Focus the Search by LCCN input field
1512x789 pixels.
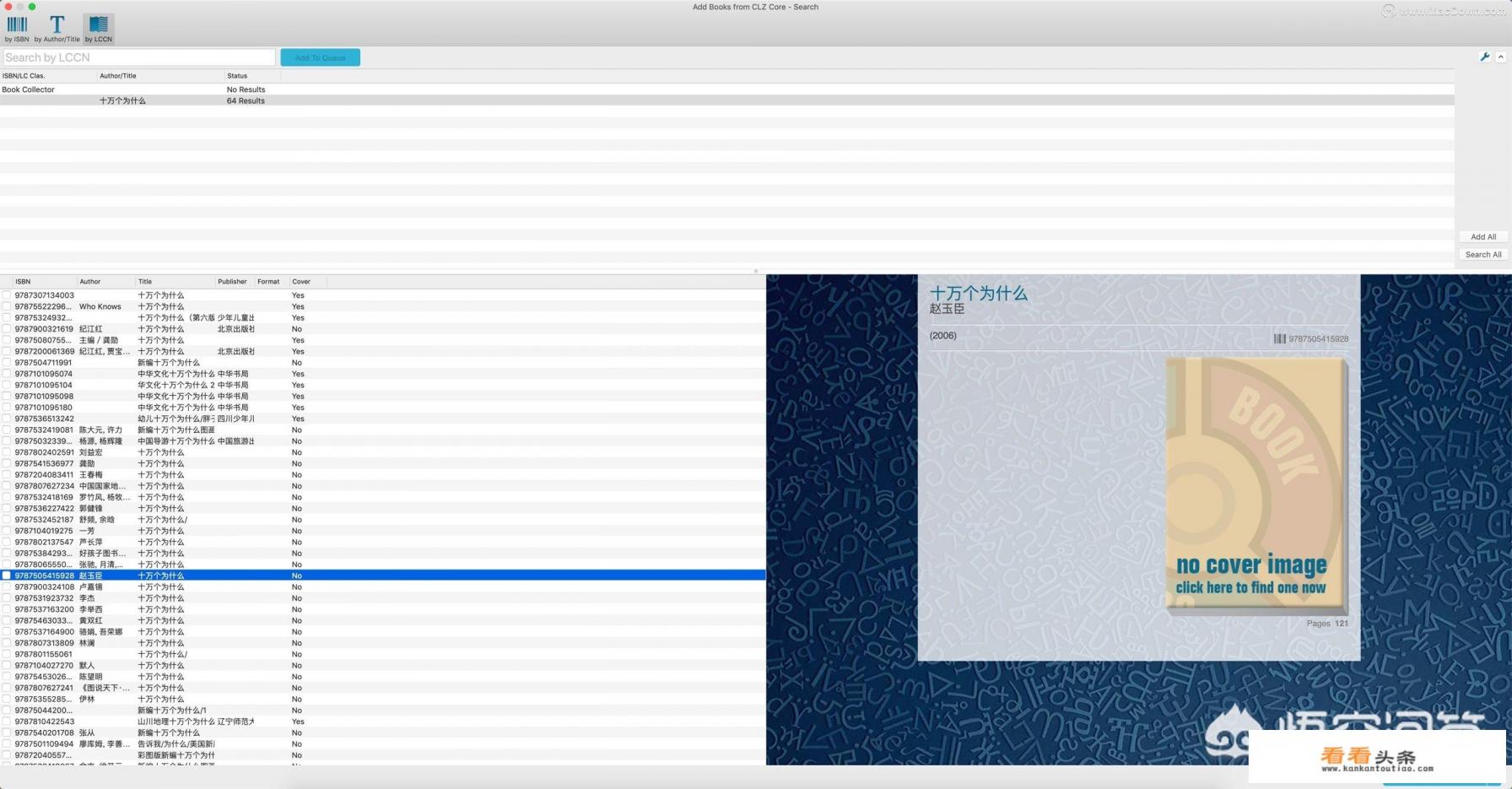[139, 57]
